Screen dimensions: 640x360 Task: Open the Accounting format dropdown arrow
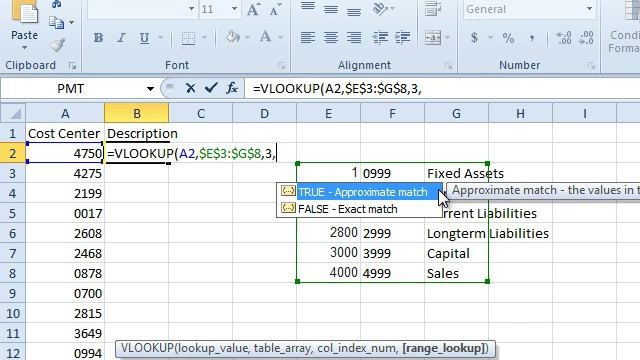click(x=491, y=38)
